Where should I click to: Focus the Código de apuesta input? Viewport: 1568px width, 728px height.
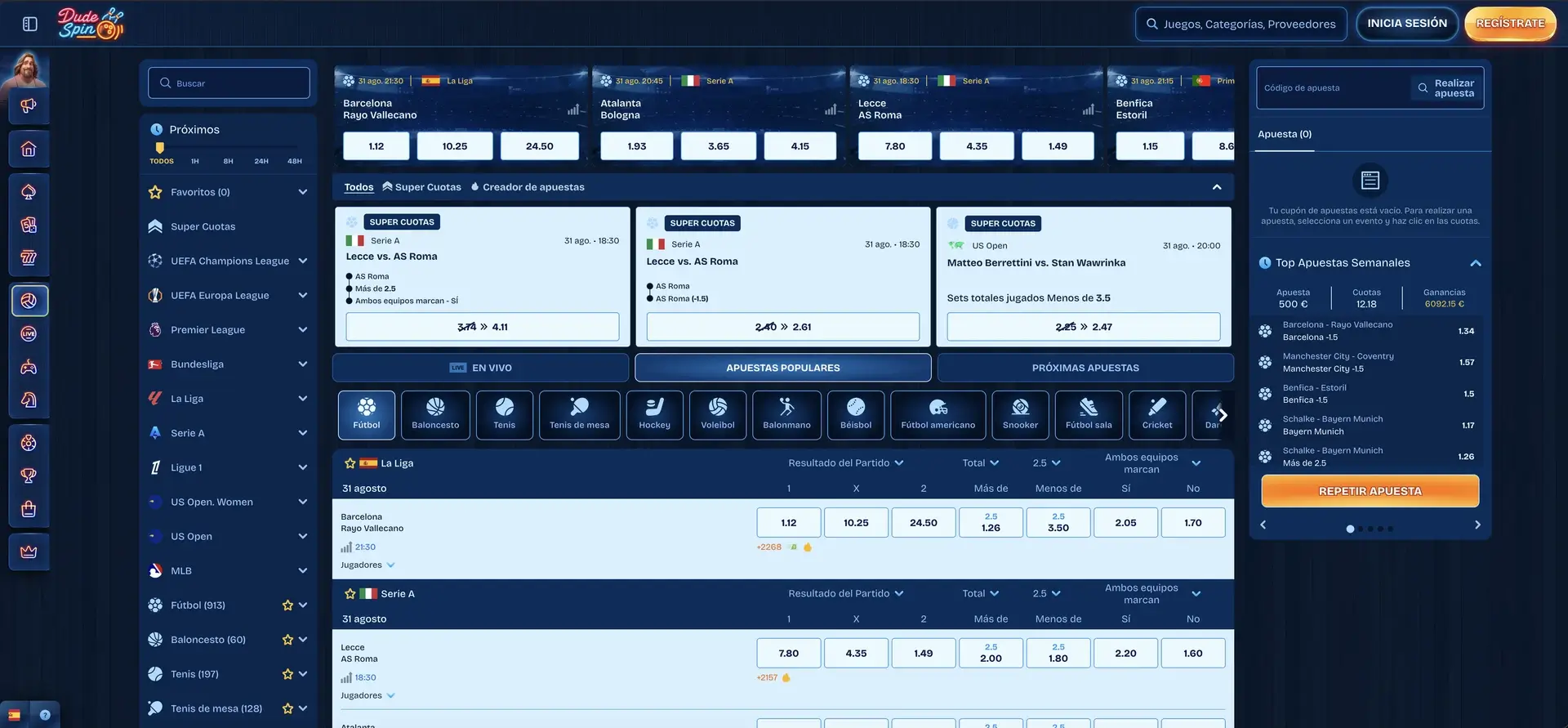pyautogui.click(x=1334, y=87)
